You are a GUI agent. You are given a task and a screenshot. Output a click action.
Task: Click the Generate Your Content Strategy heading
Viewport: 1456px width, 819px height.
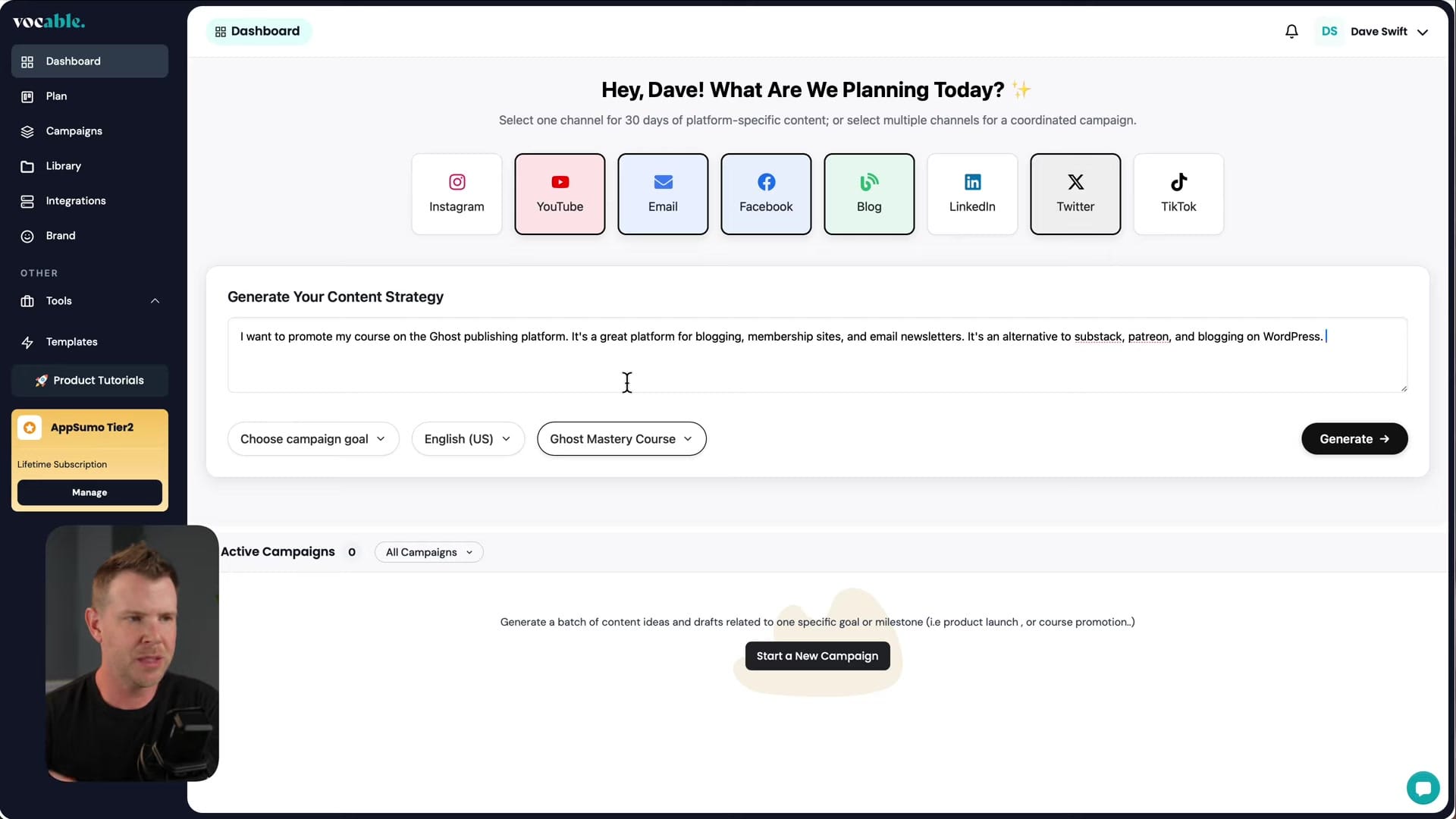click(x=335, y=297)
